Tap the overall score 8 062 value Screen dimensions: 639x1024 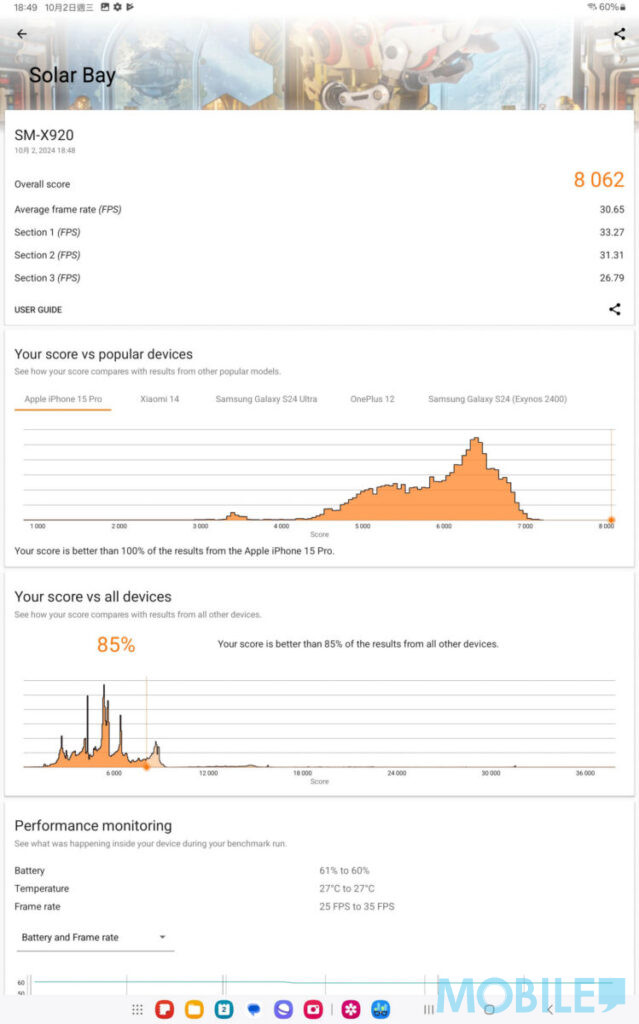tap(598, 180)
